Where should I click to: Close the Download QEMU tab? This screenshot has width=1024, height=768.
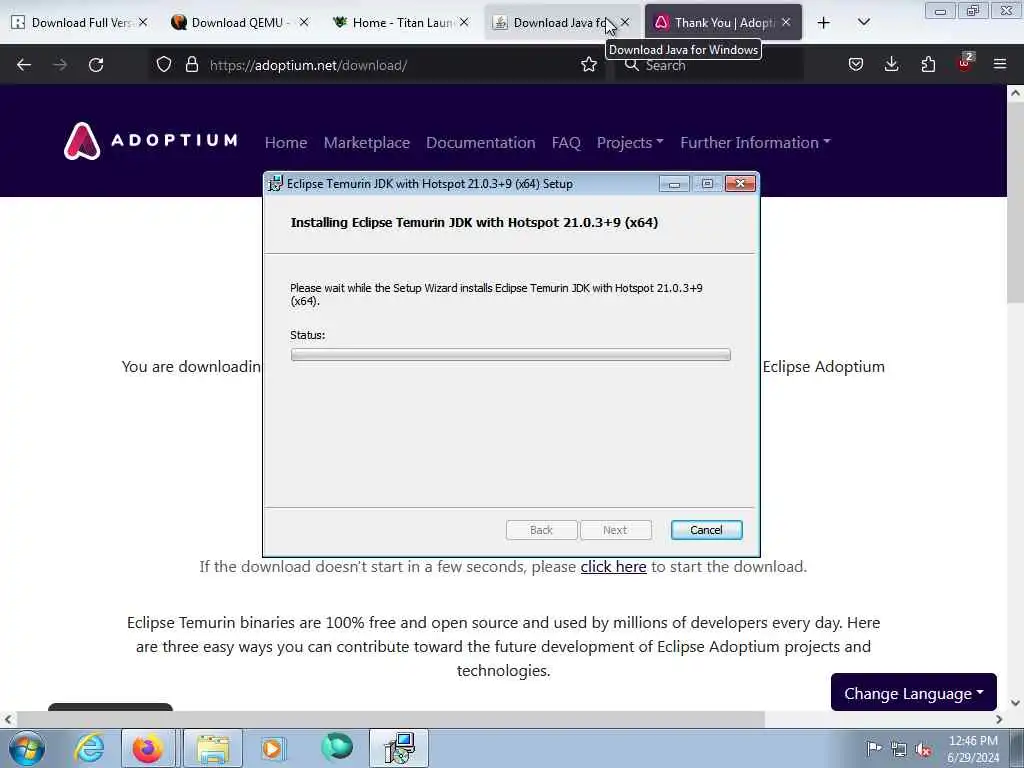[304, 22]
